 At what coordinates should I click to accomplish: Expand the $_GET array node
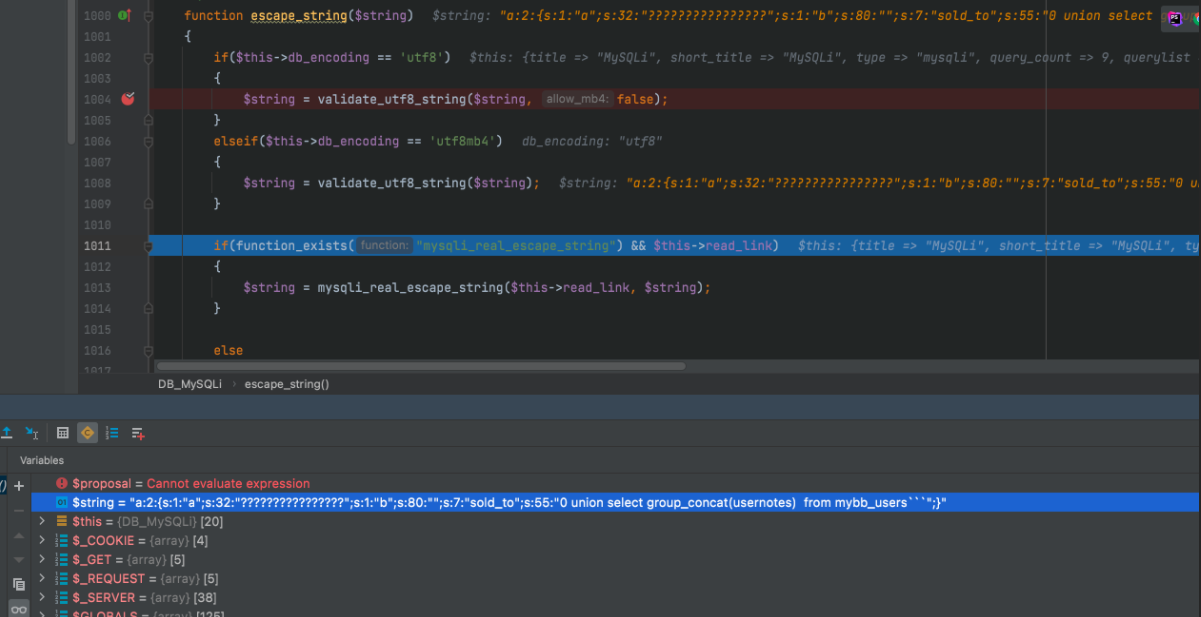(42, 559)
